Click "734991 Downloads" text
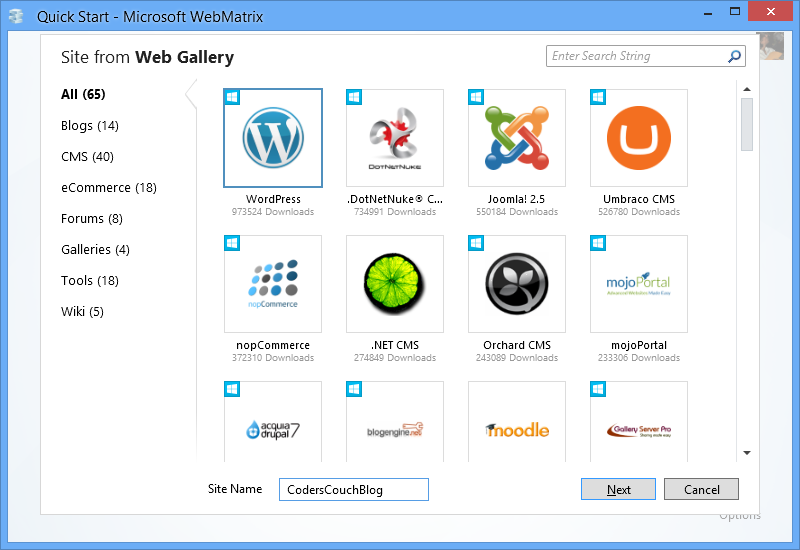800x550 pixels. pyautogui.click(x=395, y=212)
